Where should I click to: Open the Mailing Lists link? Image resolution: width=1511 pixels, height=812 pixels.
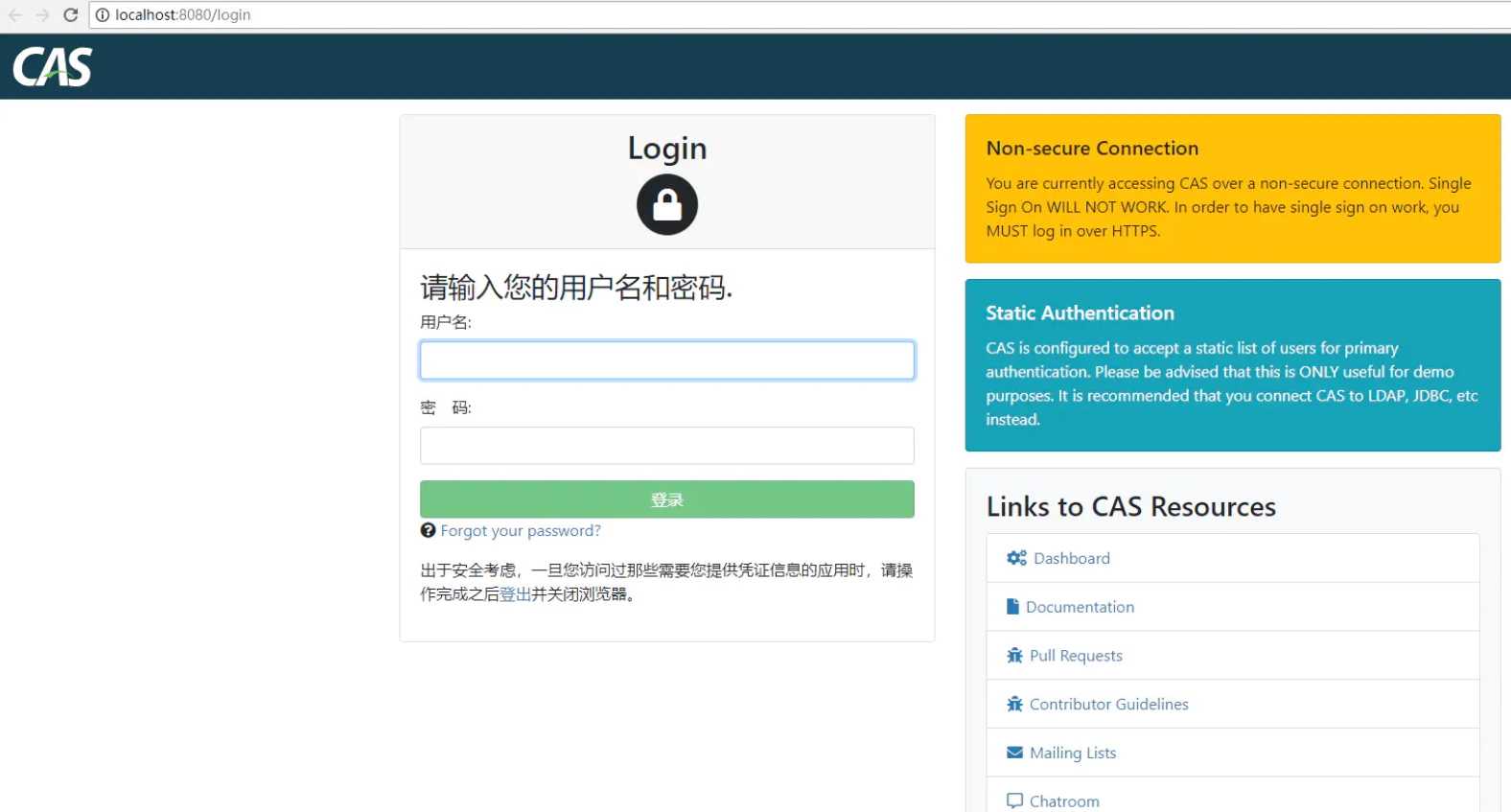(1073, 754)
